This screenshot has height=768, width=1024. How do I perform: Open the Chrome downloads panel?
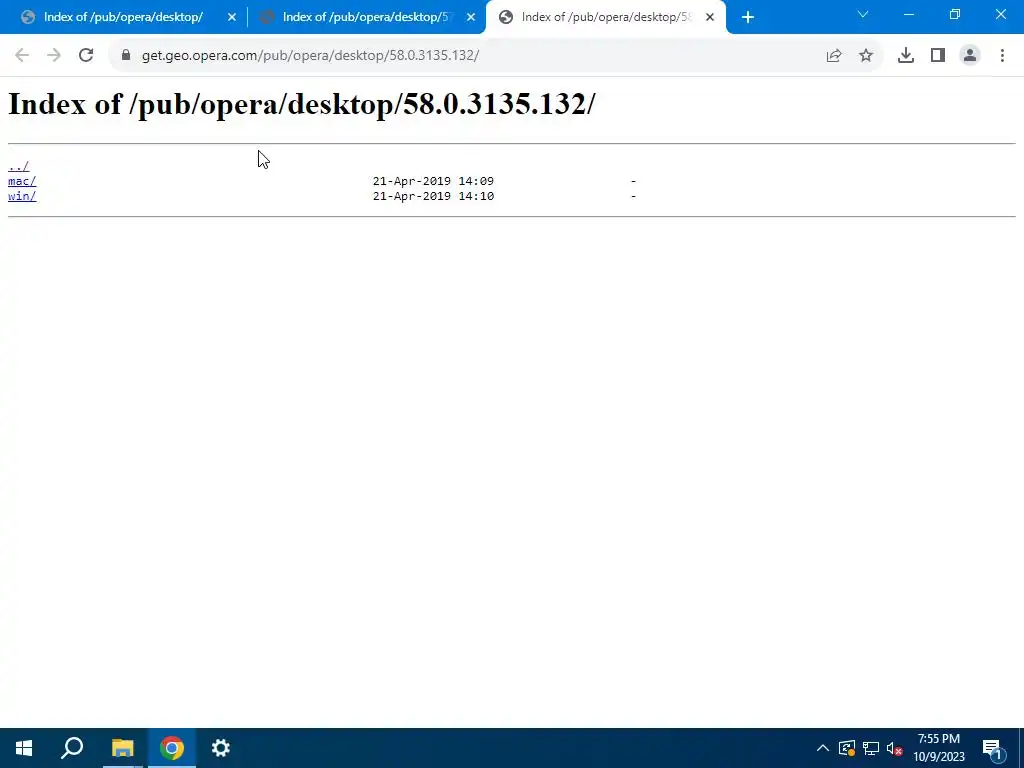(x=906, y=56)
